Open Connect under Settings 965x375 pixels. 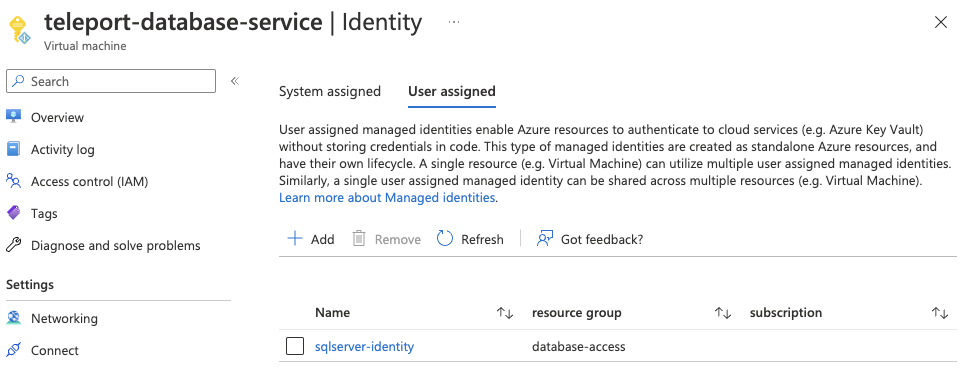click(x=55, y=350)
